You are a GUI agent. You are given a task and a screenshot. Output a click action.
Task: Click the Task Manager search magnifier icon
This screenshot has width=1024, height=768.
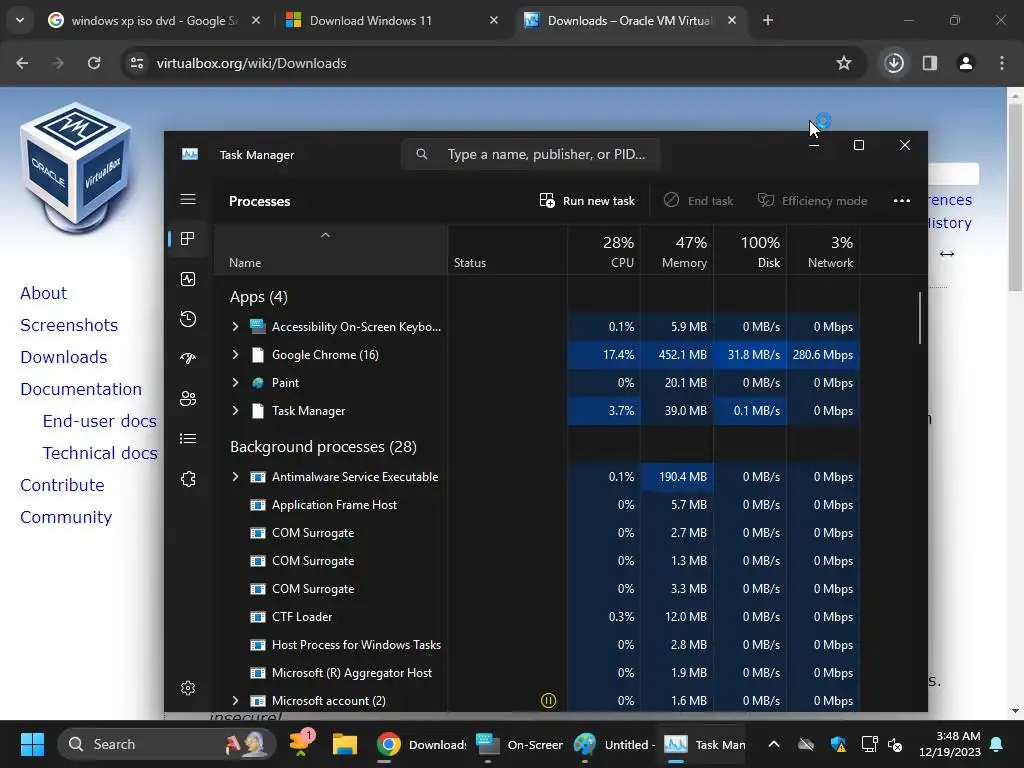pos(422,154)
